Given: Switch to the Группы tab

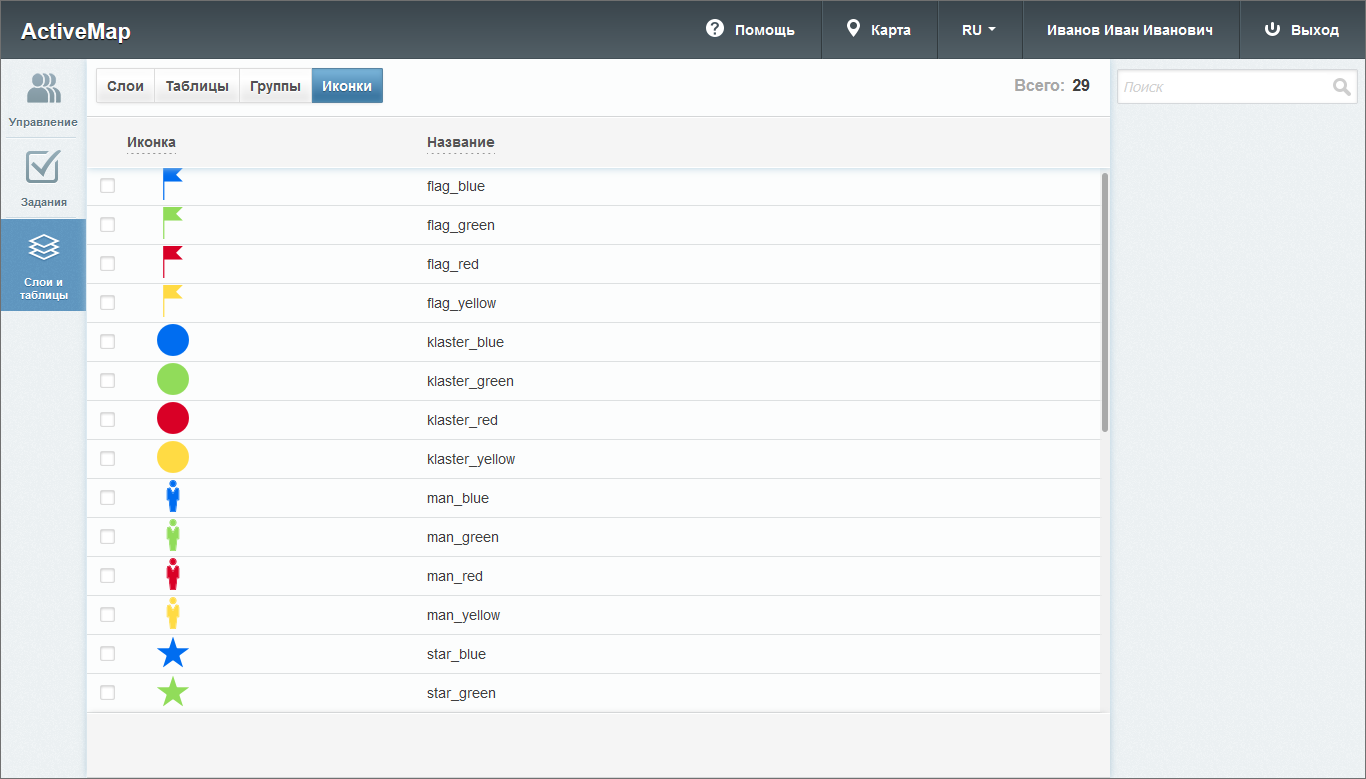Looking at the screenshot, I should click(x=275, y=86).
